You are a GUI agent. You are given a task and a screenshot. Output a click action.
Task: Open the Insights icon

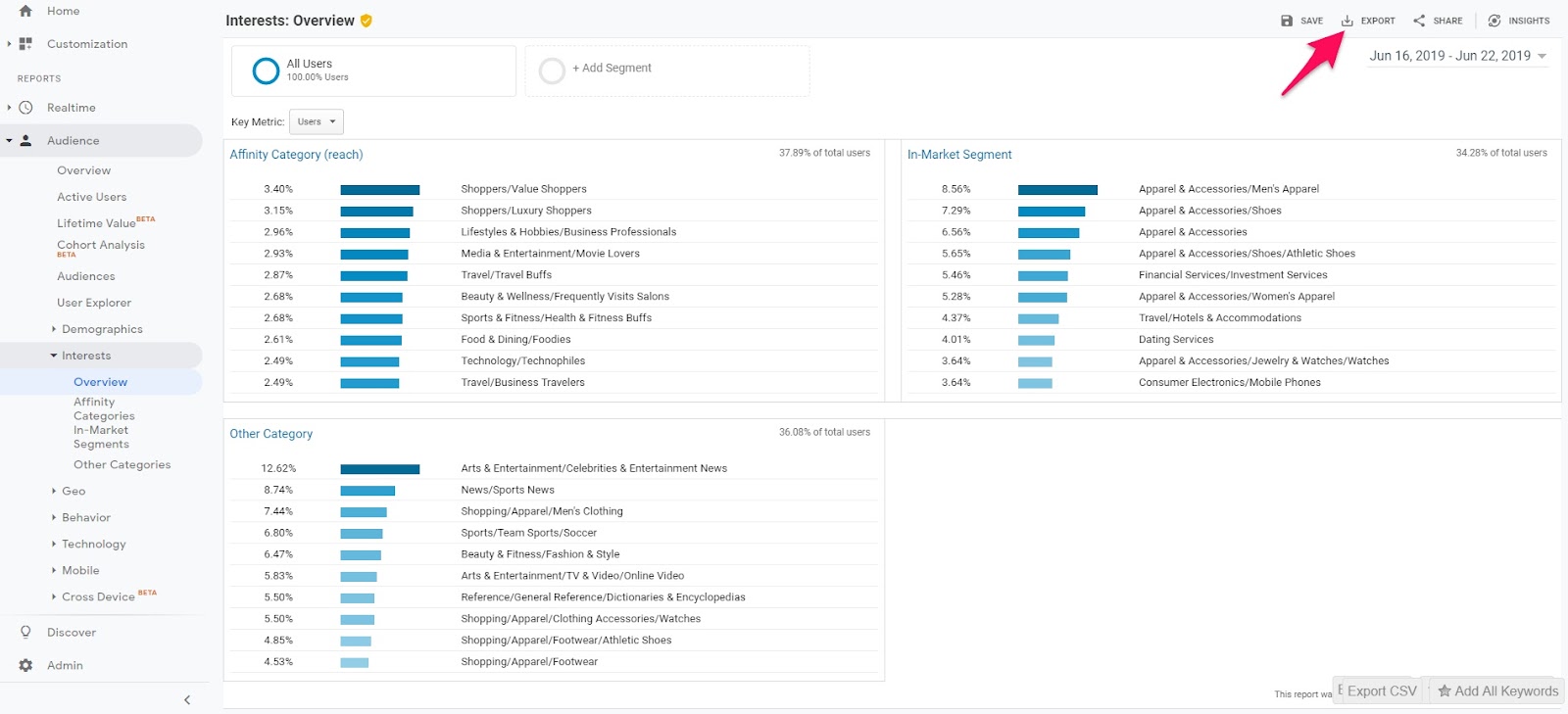[1494, 21]
